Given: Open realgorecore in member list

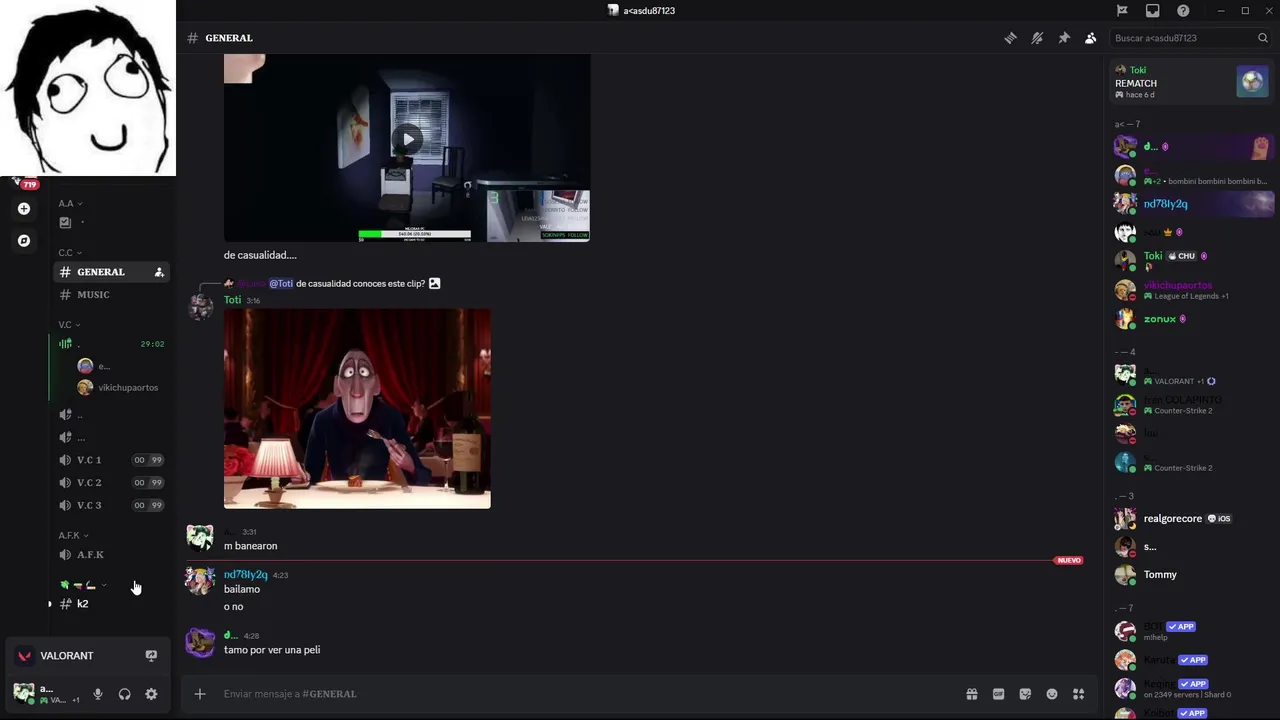Looking at the screenshot, I should [x=1192, y=518].
